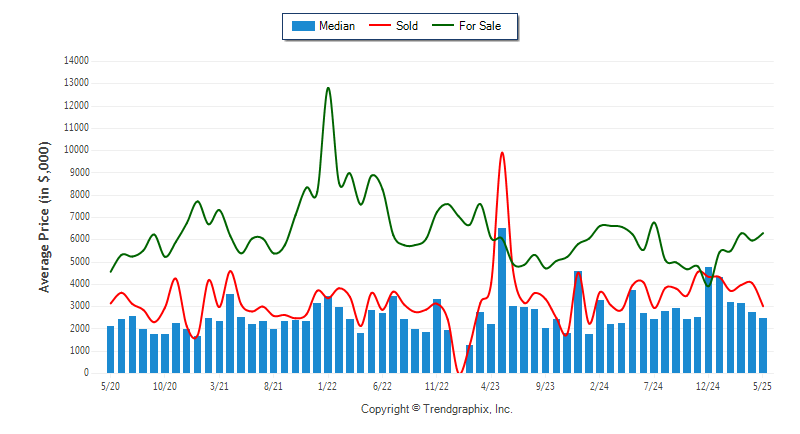Click the 10000 y-axis label
This screenshot has width=800, height=434.
tap(76, 150)
